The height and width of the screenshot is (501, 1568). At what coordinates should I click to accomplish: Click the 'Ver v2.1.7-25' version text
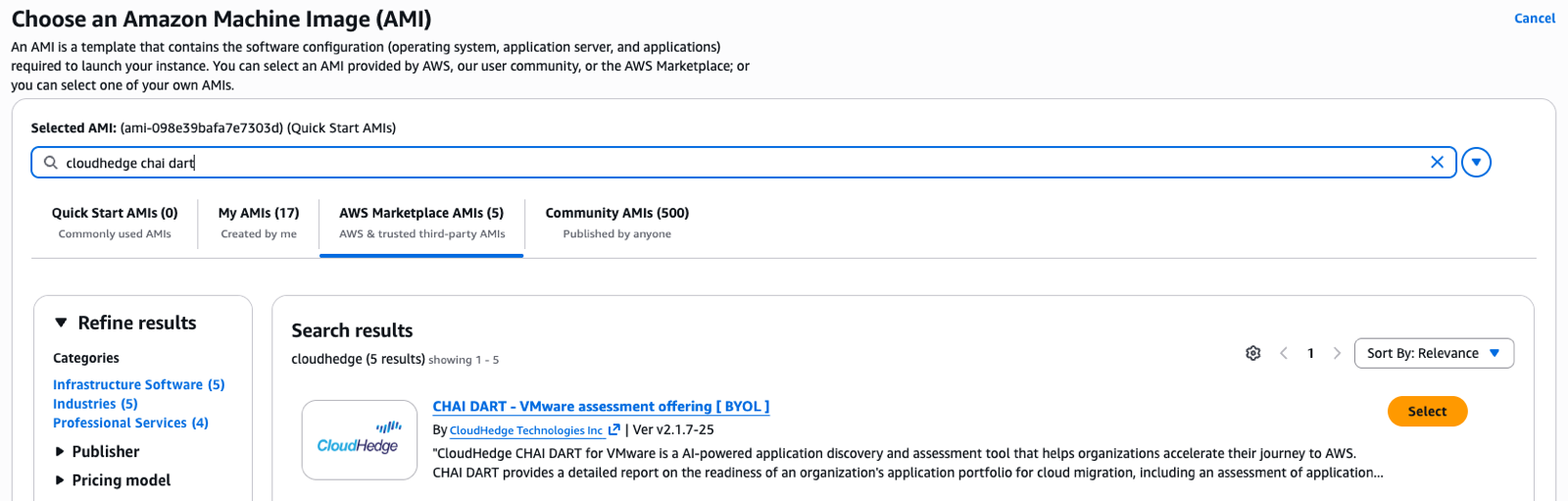[x=673, y=429]
